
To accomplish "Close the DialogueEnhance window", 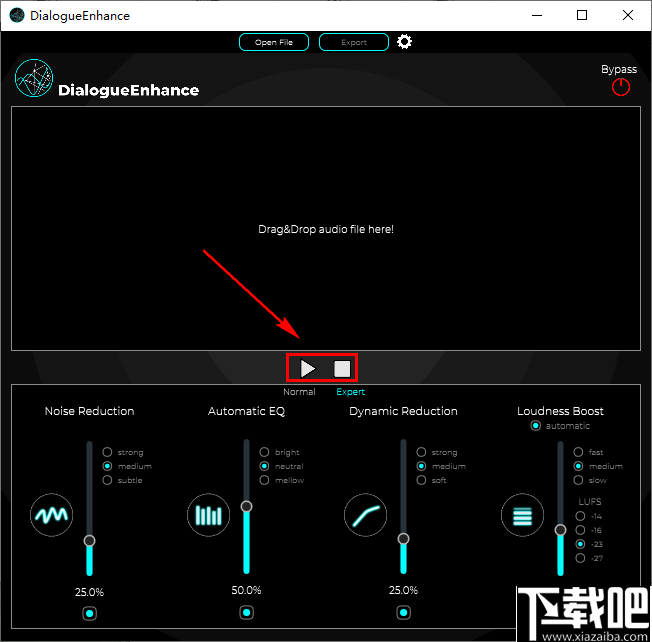I will point(628,15).
